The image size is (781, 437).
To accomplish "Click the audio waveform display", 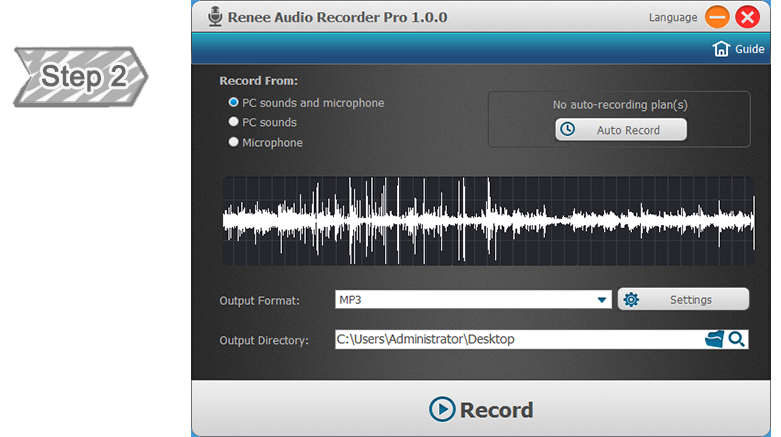I will click(x=488, y=221).
